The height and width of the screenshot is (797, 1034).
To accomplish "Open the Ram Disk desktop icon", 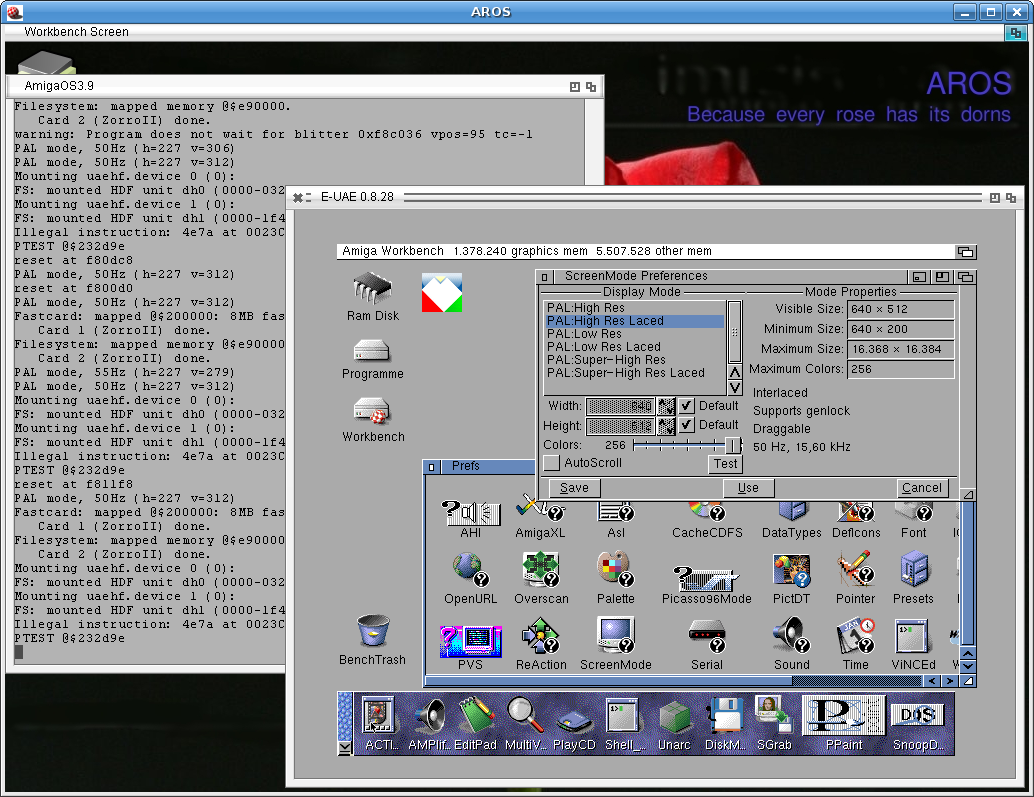I will pyautogui.click(x=372, y=289).
